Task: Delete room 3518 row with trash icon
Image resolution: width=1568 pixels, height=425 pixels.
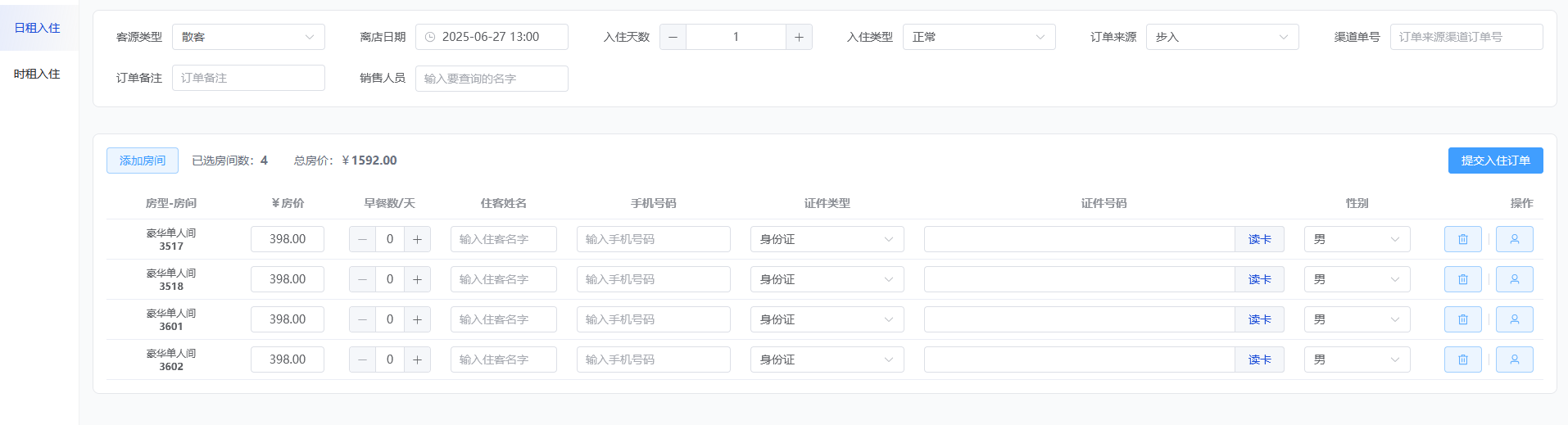Action: (1462, 279)
